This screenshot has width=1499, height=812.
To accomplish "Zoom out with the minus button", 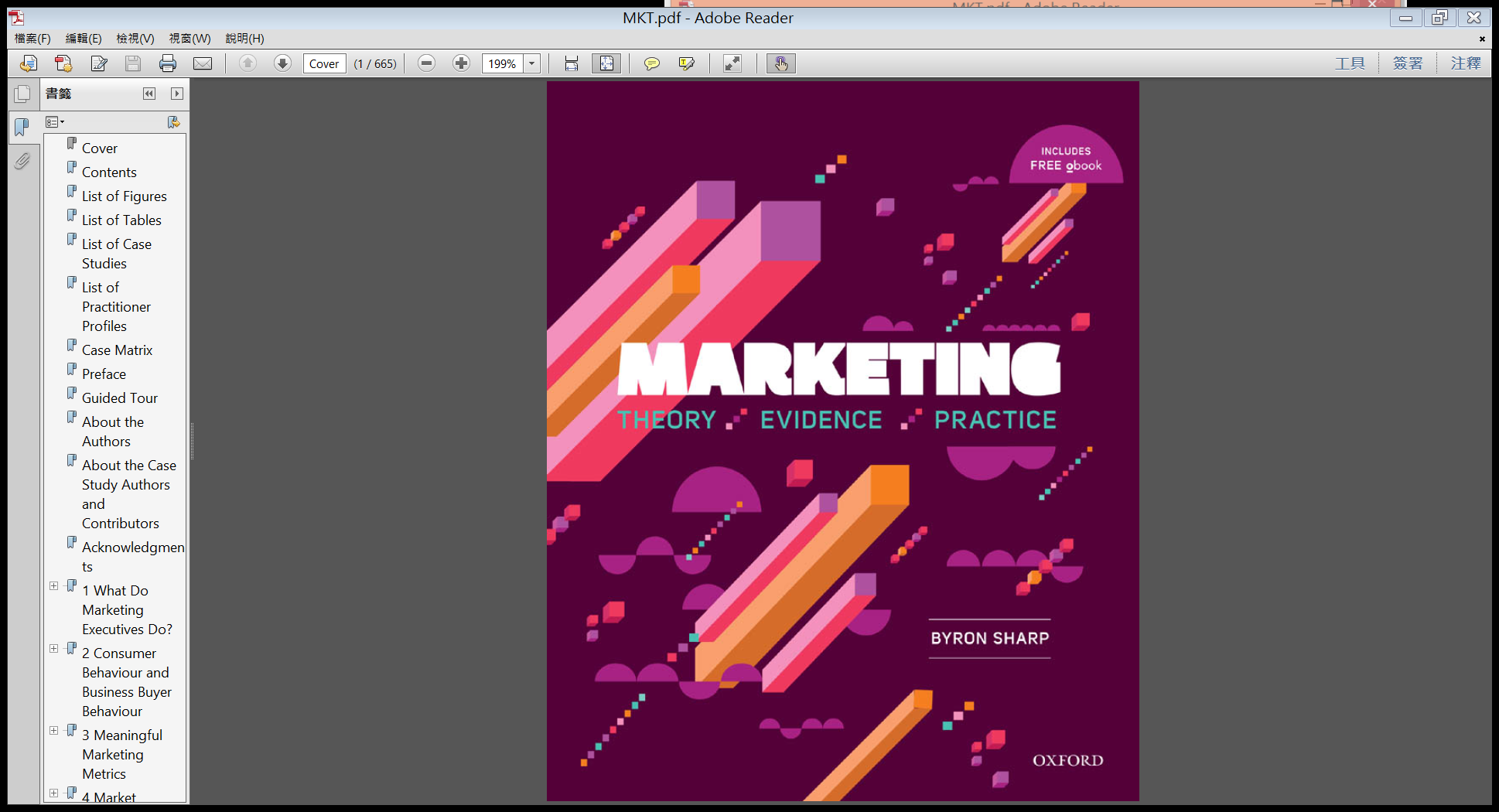I will (426, 63).
